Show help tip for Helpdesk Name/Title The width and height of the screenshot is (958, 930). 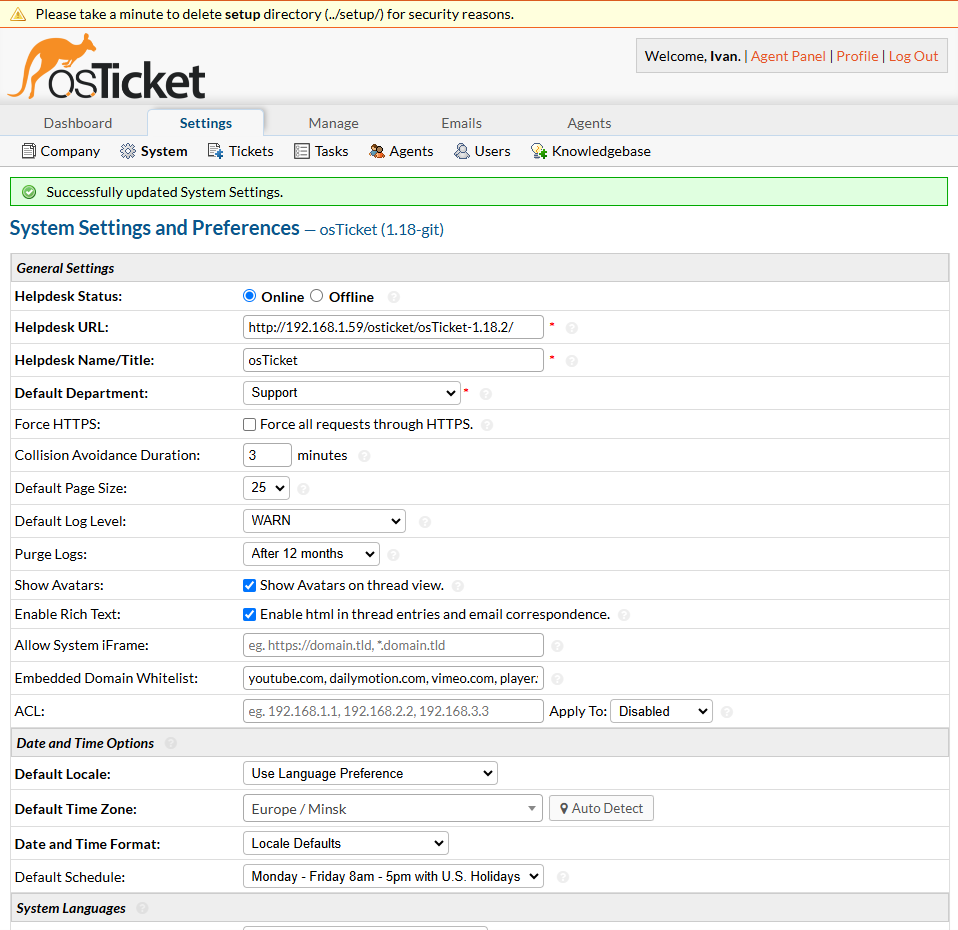(x=572, y=361)
